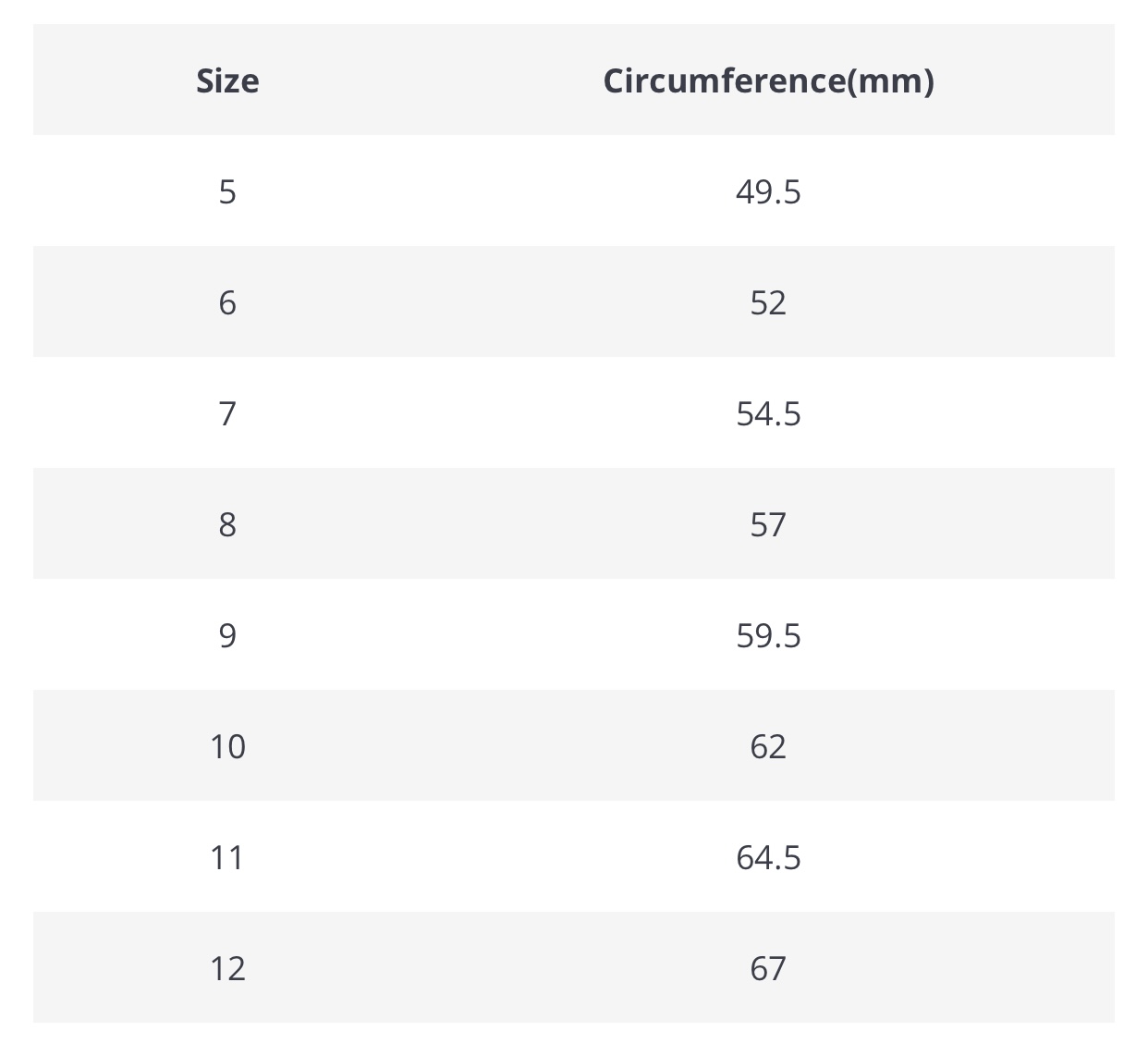Click the header row background between columns

coord(425,80)
